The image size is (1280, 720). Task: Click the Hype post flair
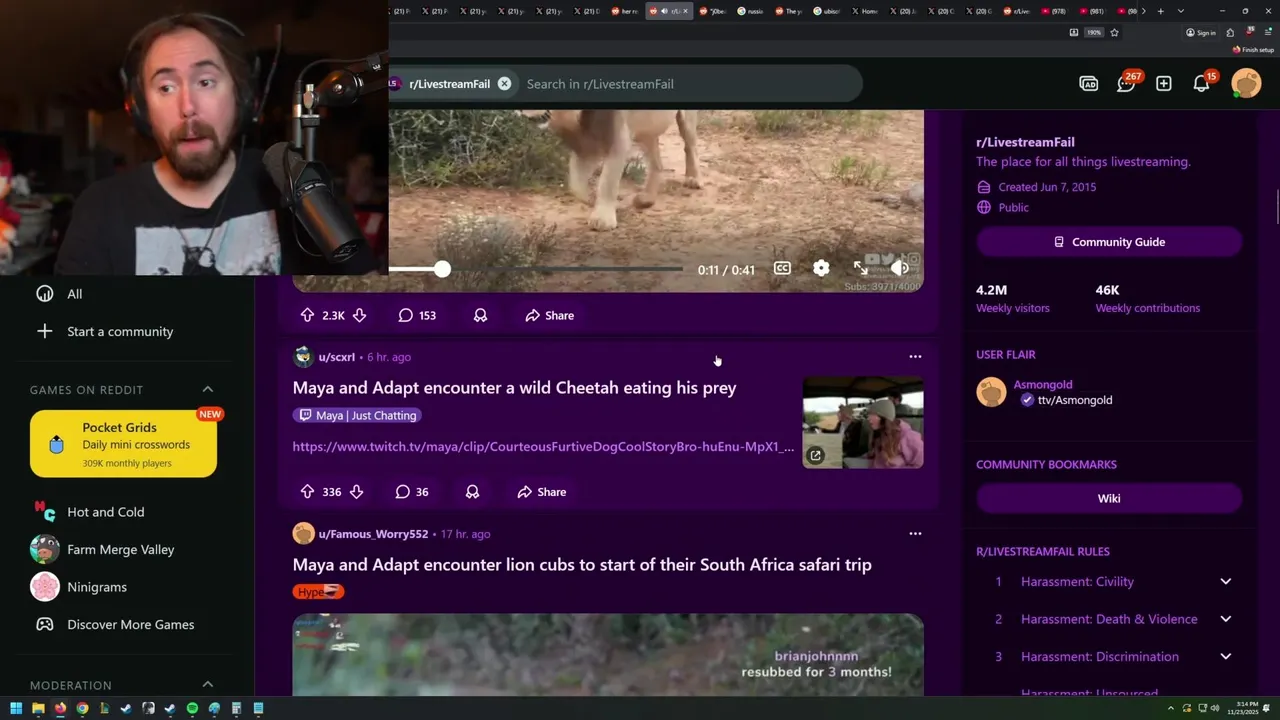(x=318, y=592)
